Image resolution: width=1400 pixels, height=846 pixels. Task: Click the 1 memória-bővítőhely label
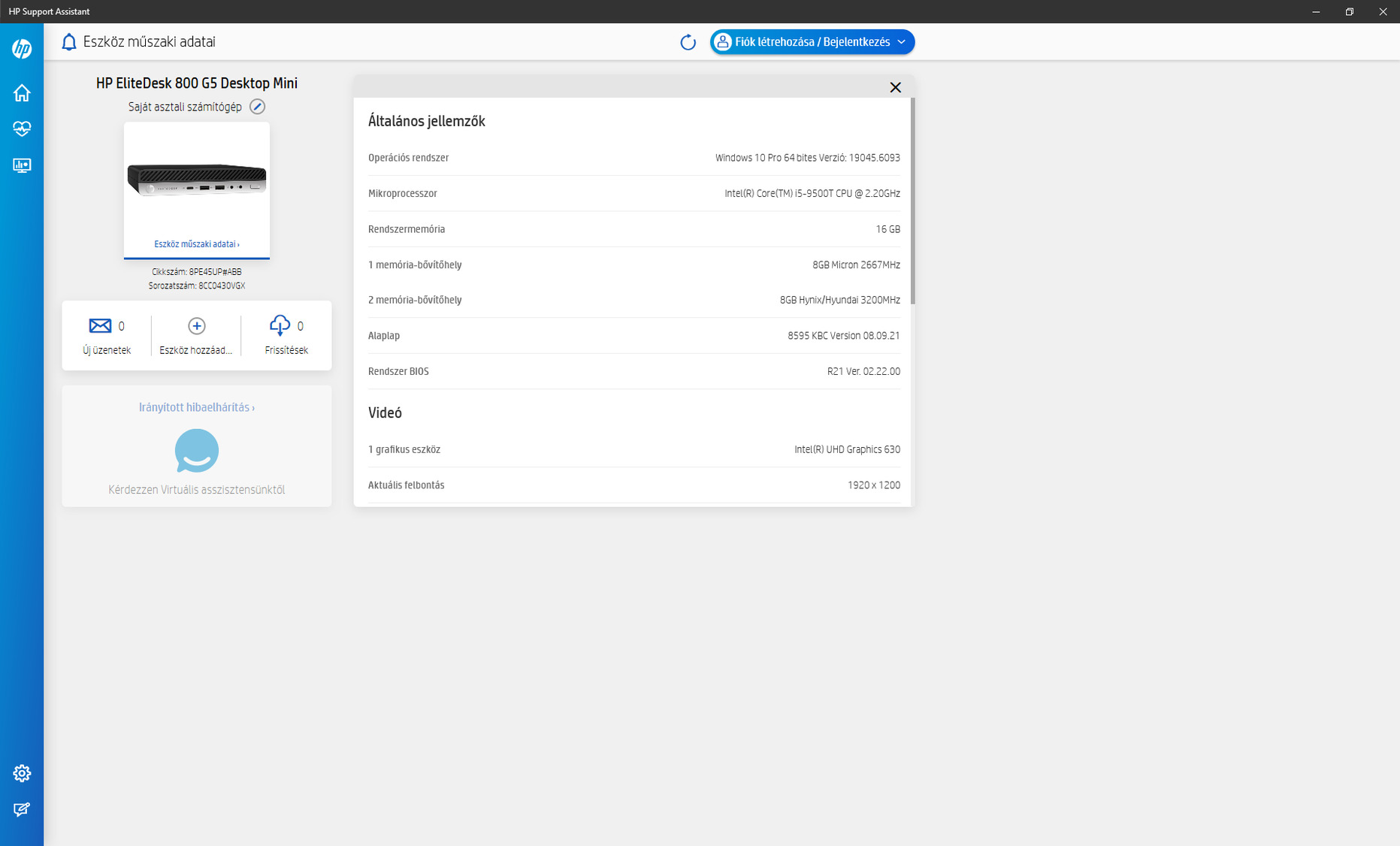[415, 264]
